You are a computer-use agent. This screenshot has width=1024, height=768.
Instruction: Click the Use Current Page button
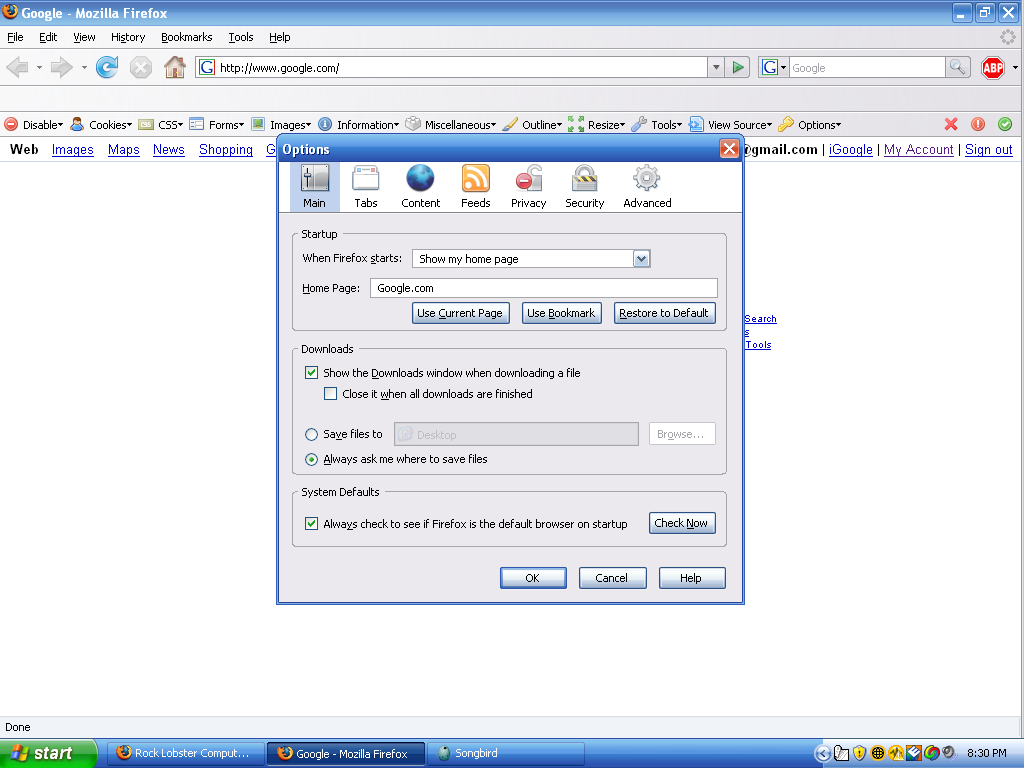[x=460, y=313]
